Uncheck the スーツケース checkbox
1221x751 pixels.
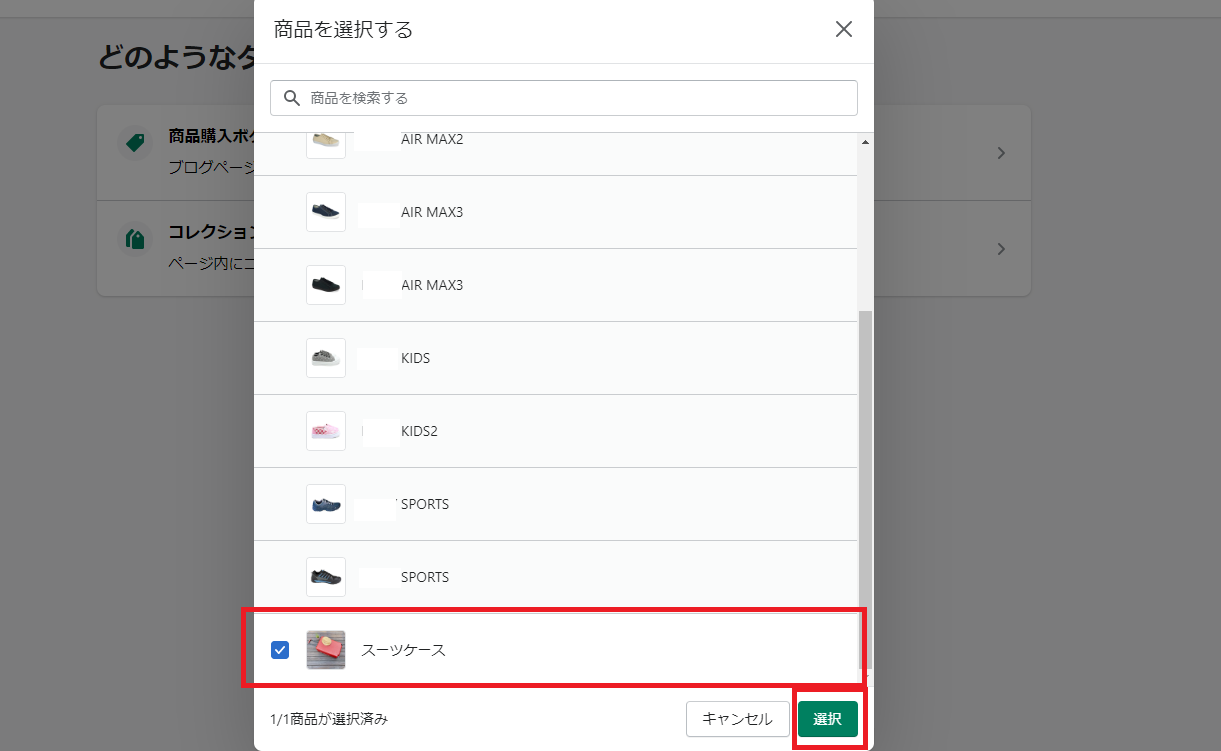[x=280, y=650]
